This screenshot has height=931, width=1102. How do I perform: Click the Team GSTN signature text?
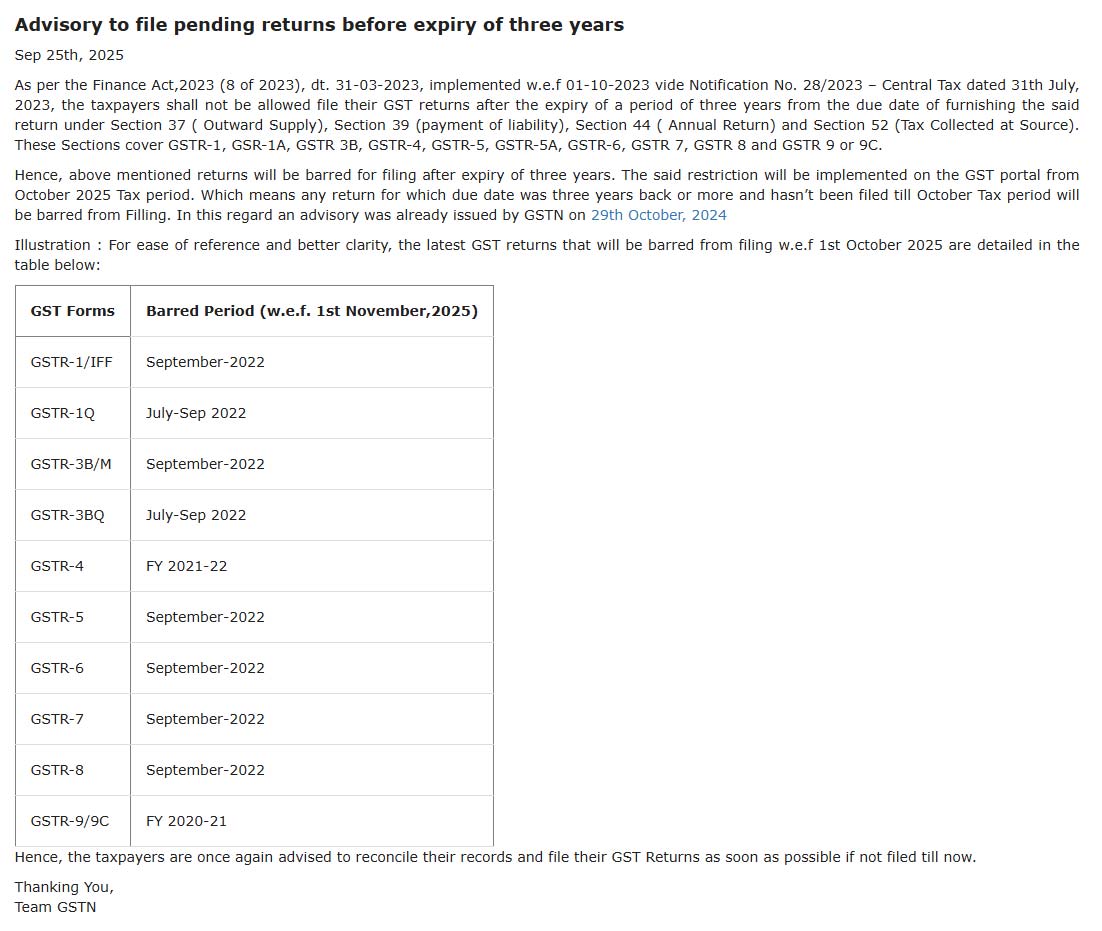[55, 907]
